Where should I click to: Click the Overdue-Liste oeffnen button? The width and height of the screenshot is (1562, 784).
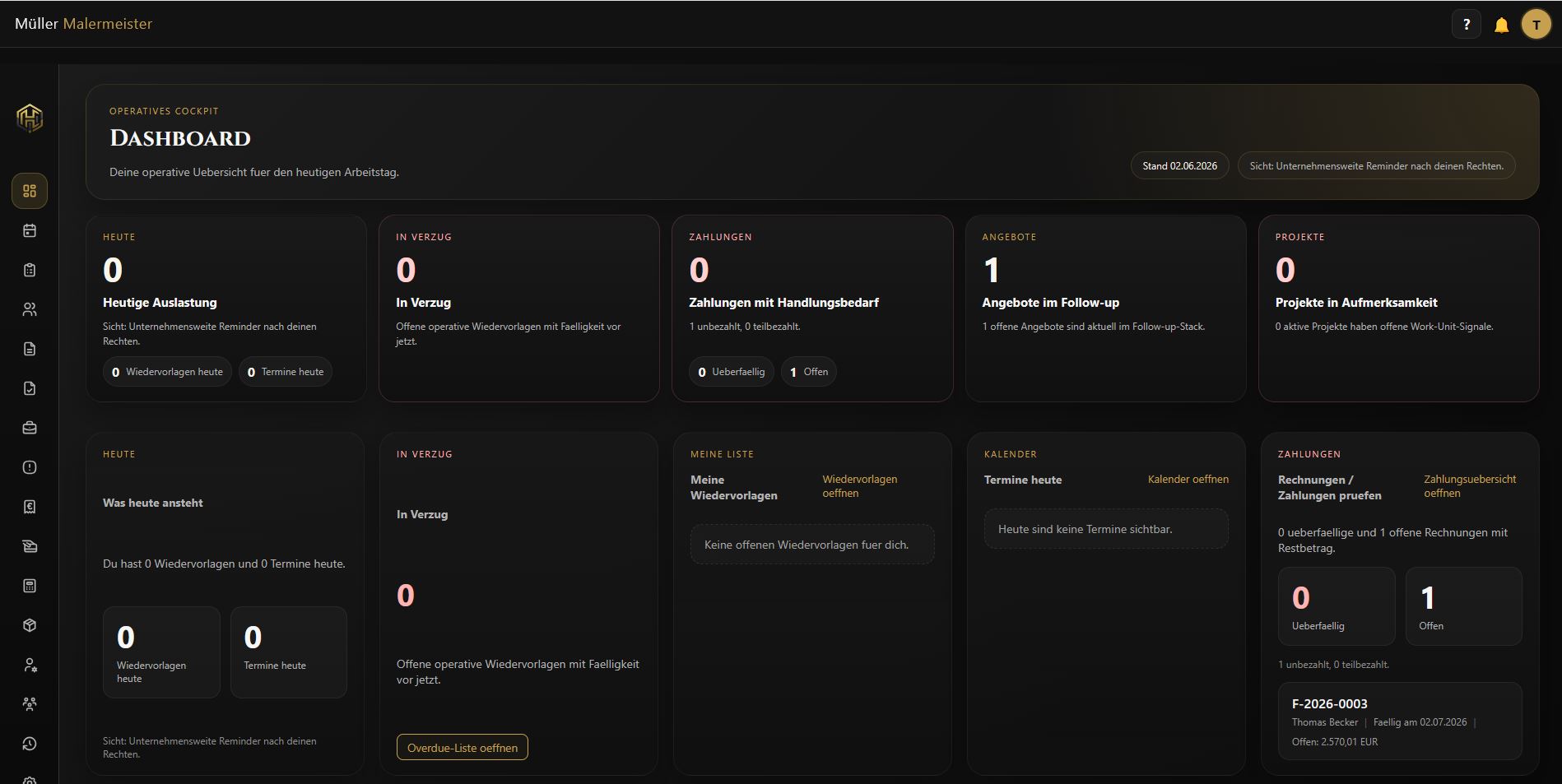point(463,747)
